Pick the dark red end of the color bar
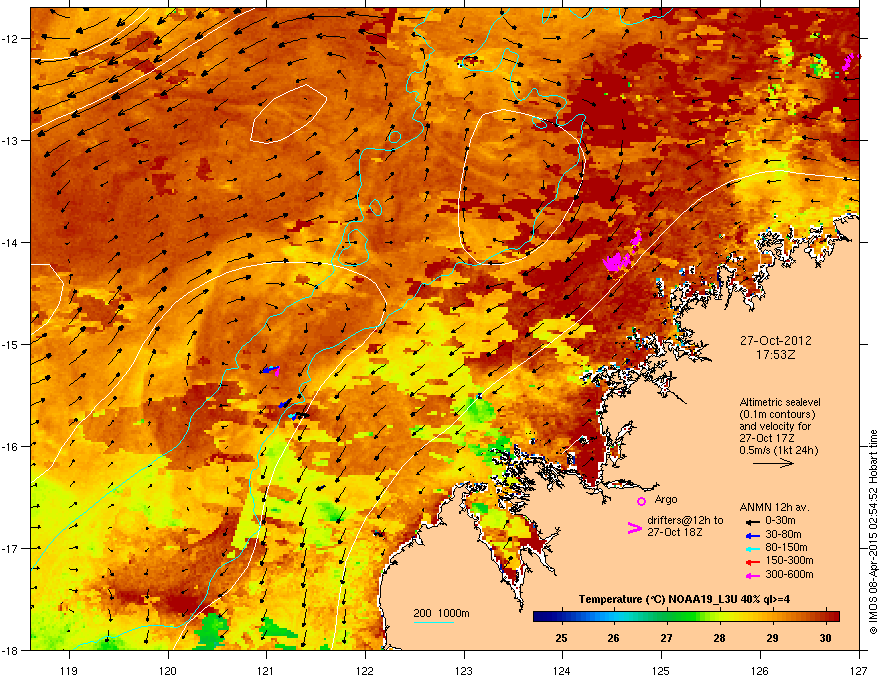 (x=835, y=617)
